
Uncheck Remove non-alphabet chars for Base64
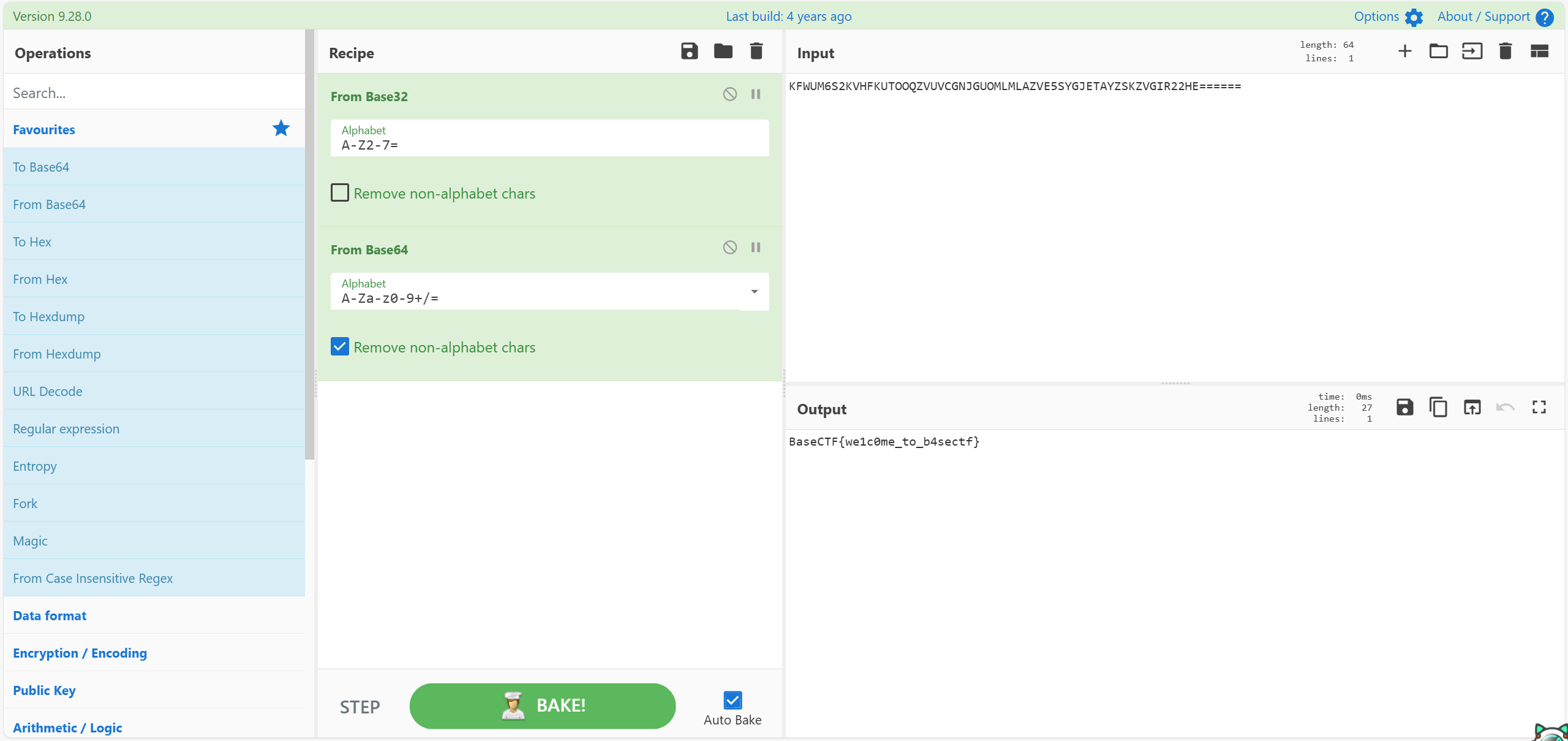(340, 347)
